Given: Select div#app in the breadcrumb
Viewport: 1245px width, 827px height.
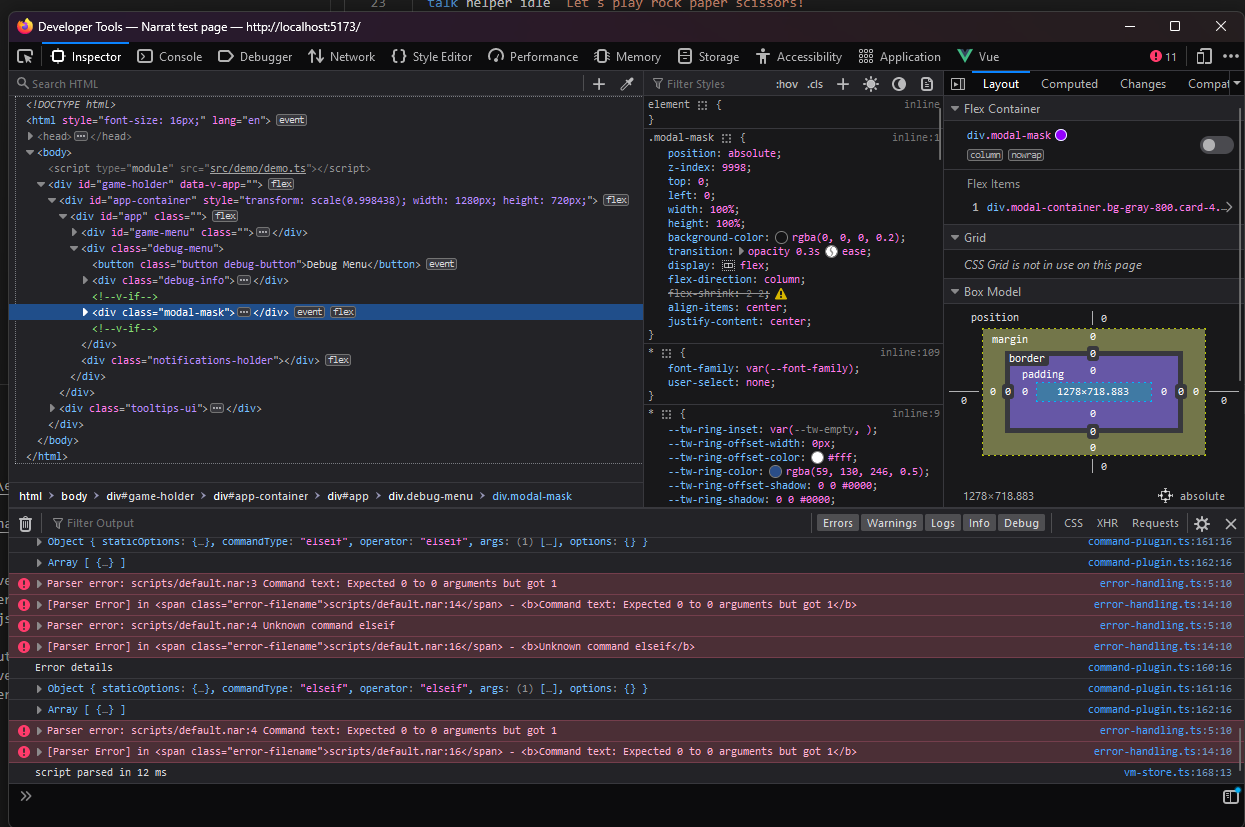Looking at the screenshot, I should tap(349, 496).
